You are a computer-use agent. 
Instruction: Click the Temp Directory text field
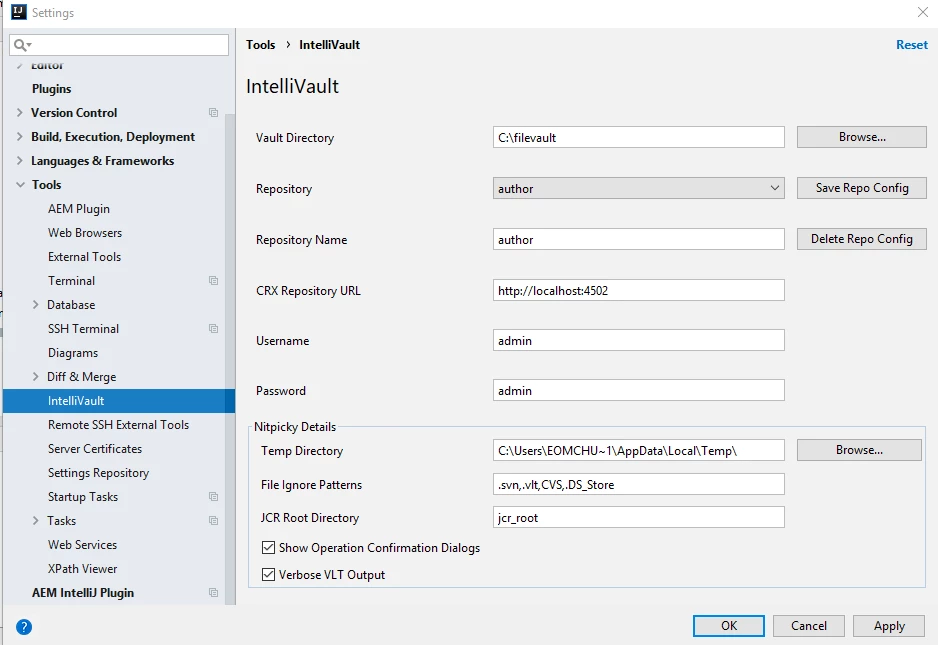[638, 450]
